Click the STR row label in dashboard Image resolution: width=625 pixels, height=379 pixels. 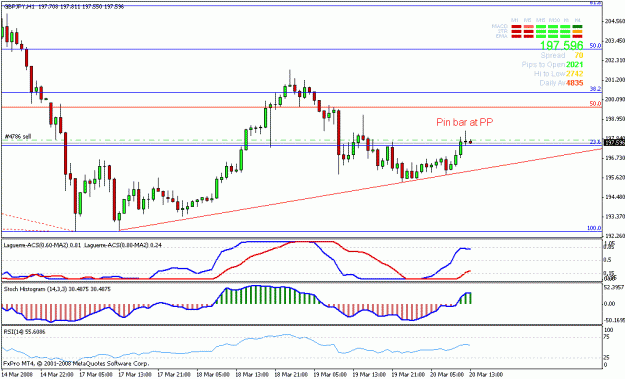point(503,31)
